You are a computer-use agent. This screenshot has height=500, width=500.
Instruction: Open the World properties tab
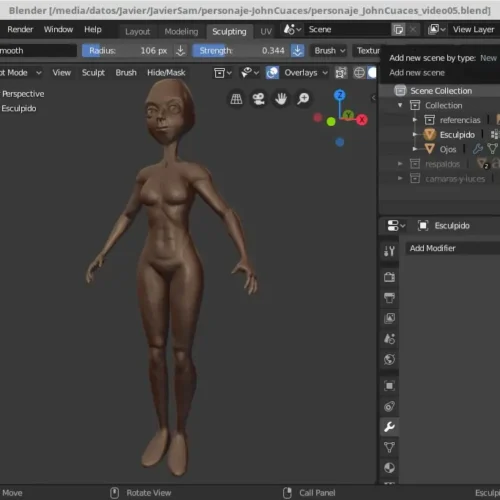pyautogui.click(x=389, y=359)
